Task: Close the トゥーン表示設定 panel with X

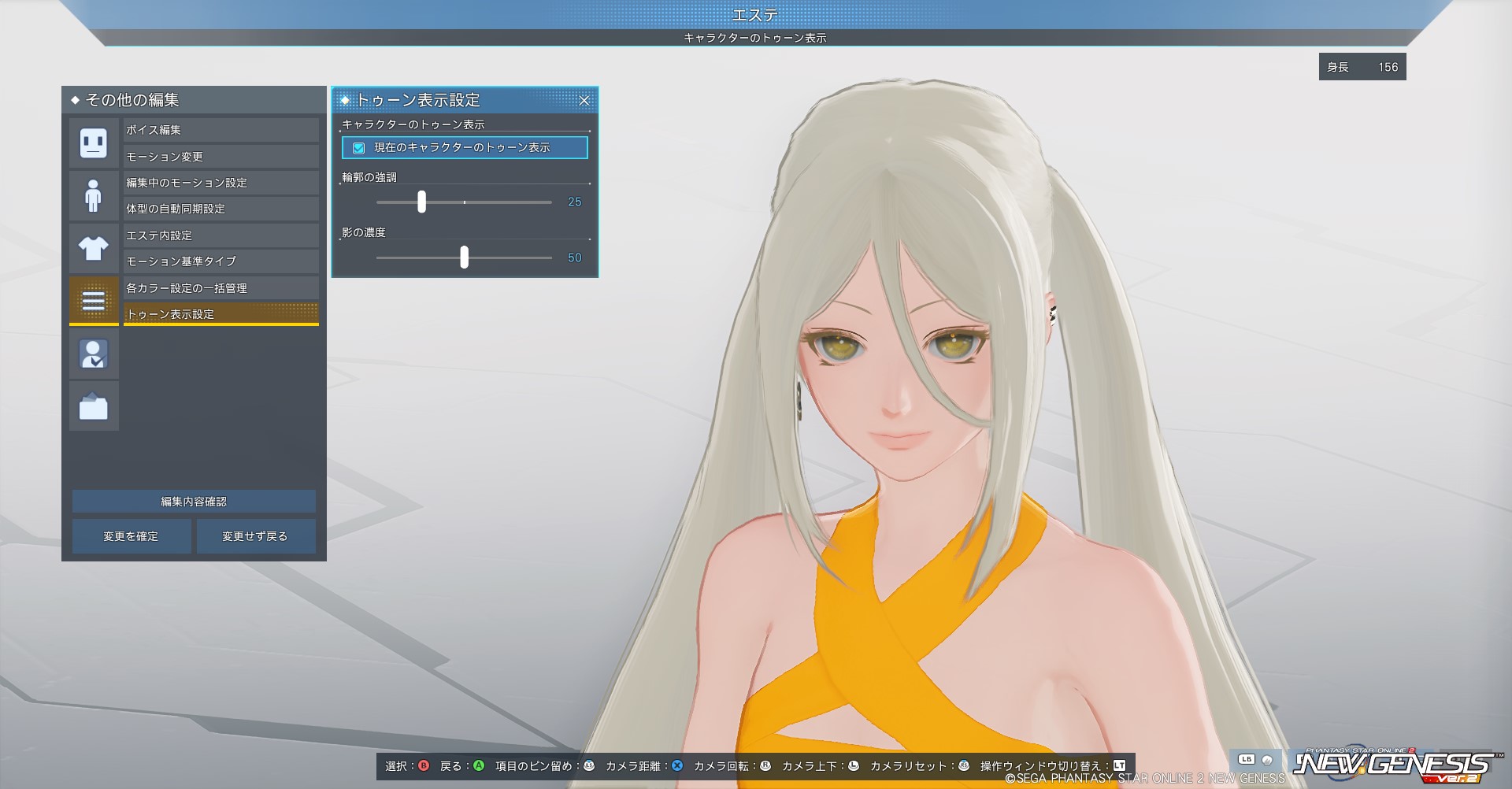Action: coord(584,100)
